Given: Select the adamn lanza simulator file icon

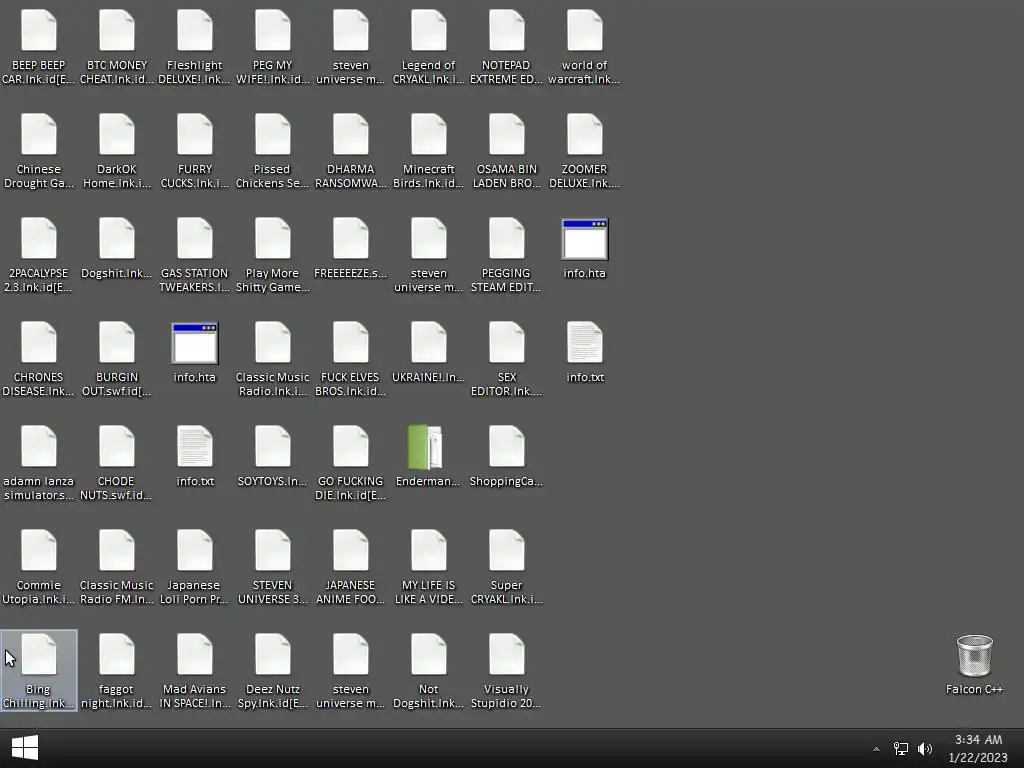Looking at the screenshot, I should [x=39, y=446].
